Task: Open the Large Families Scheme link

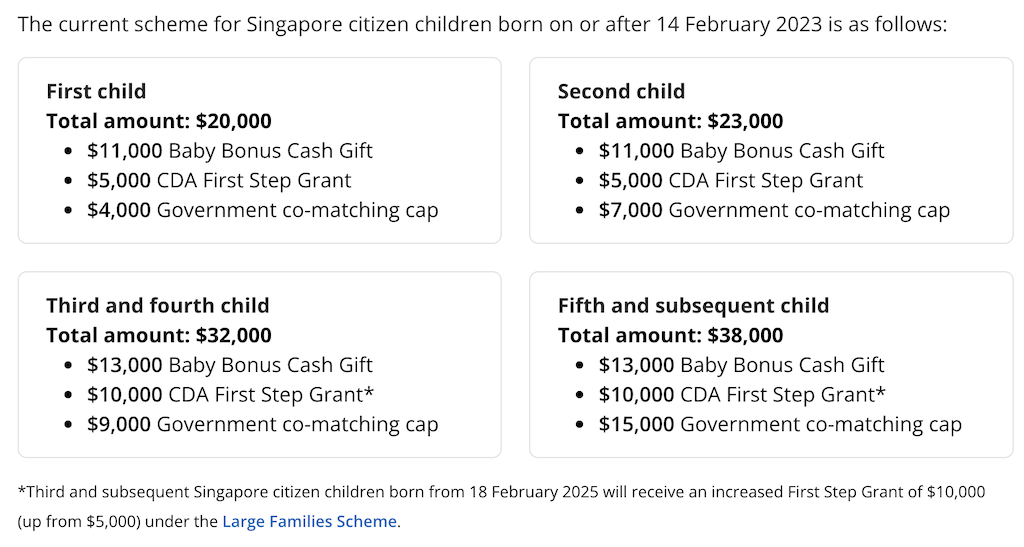Action: coord(310,522)
